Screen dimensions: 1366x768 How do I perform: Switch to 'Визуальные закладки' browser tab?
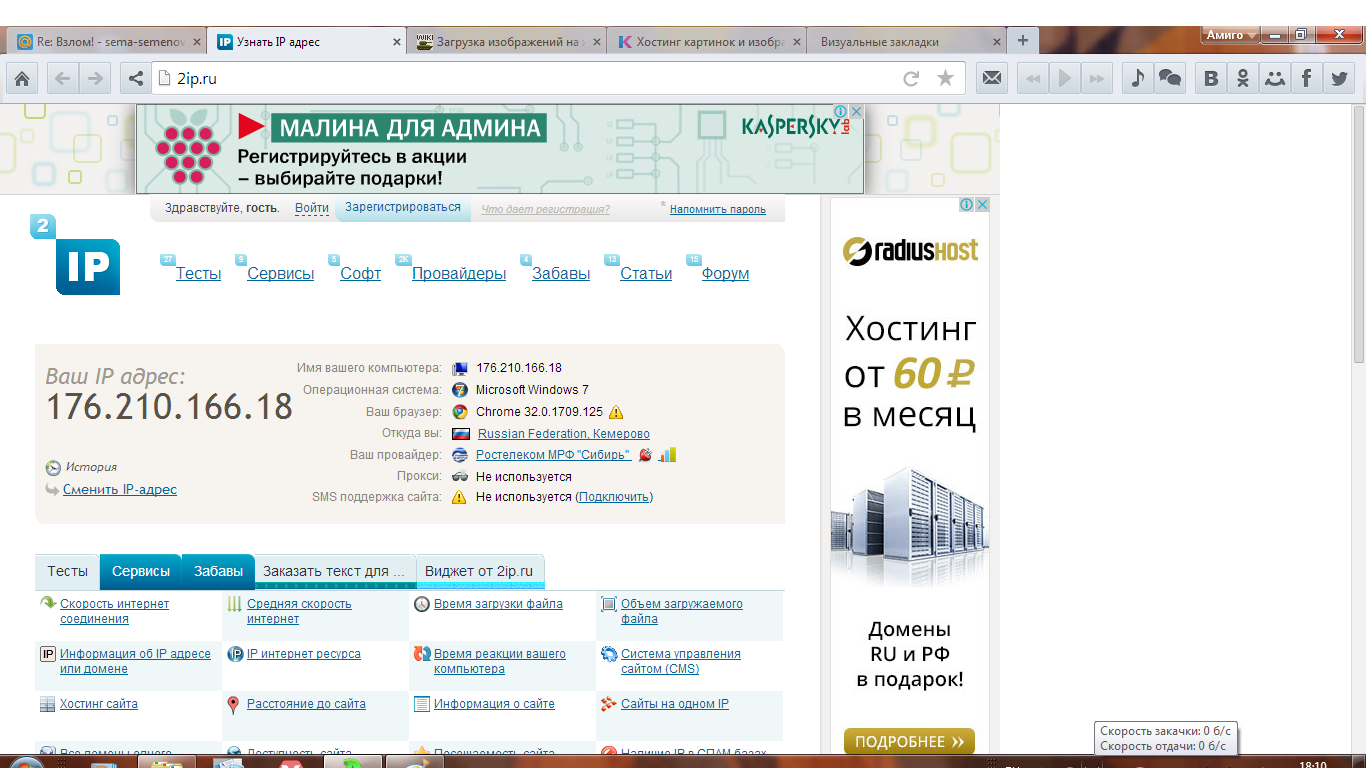tap(905, 42)
